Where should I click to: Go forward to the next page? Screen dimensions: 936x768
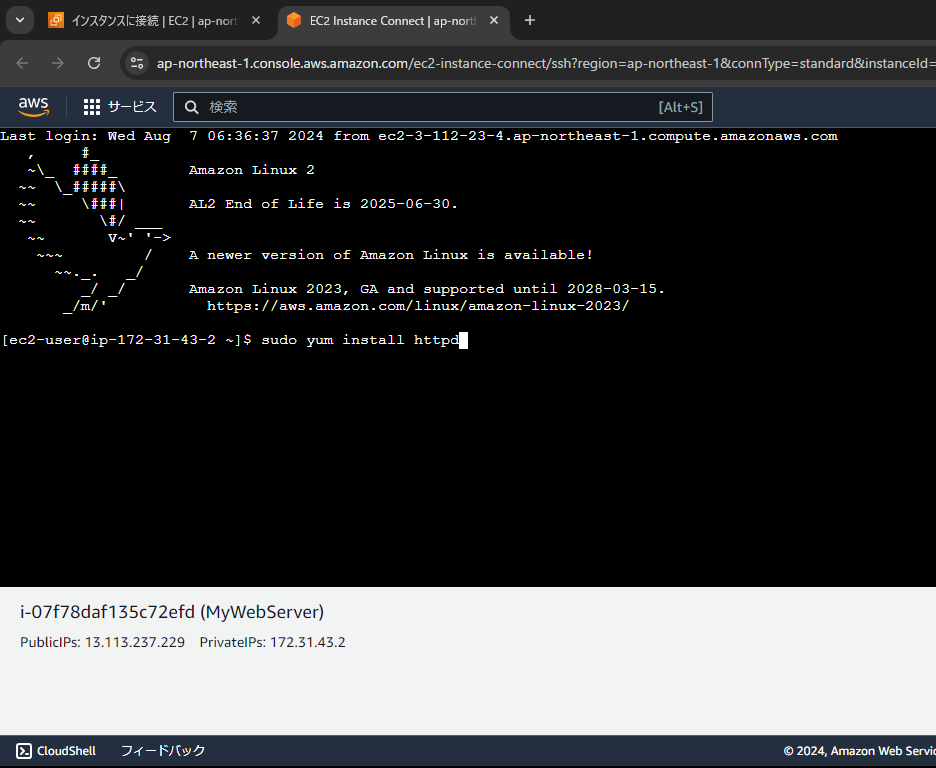58,63
